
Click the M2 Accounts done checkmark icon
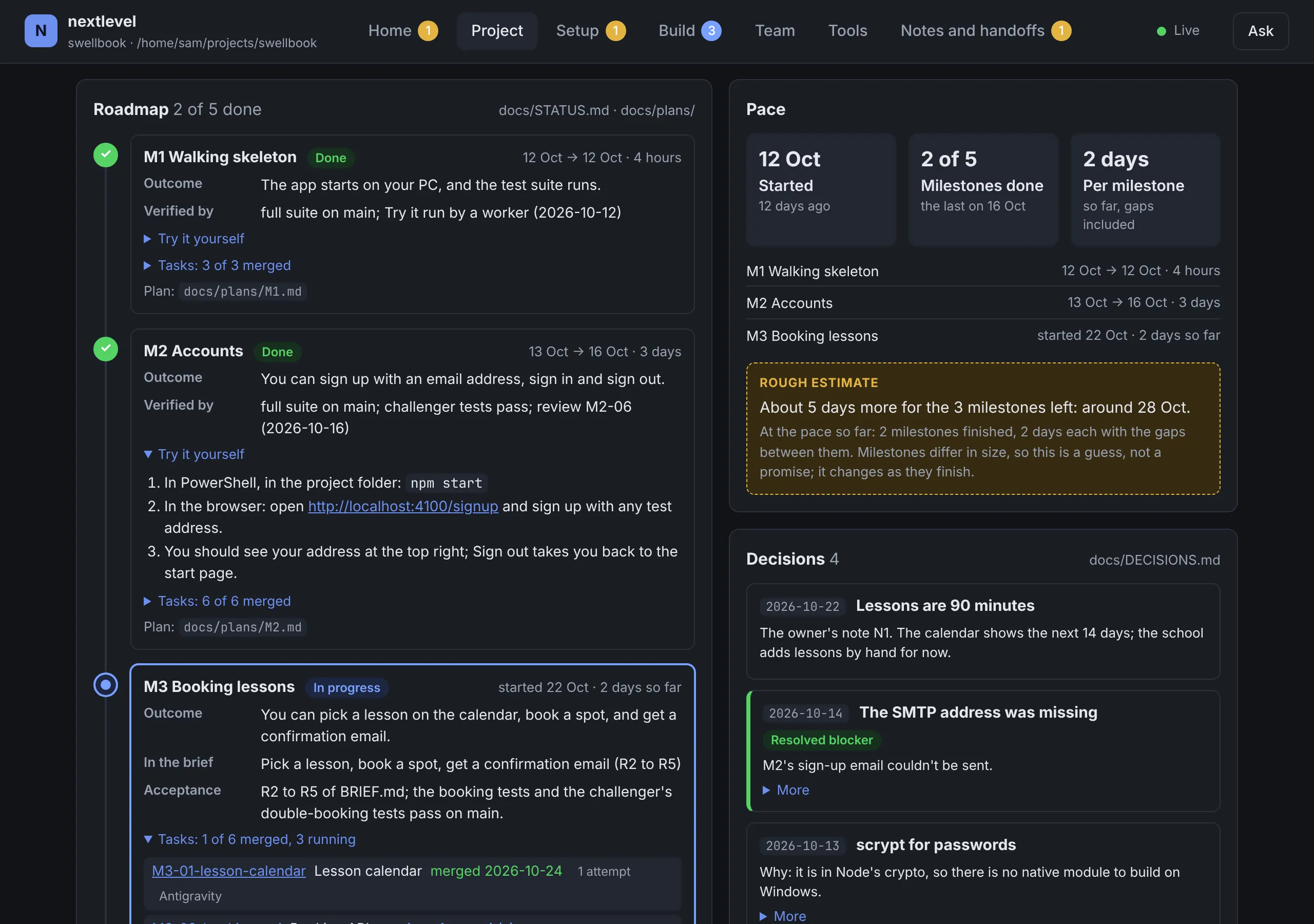pos(106,349)
